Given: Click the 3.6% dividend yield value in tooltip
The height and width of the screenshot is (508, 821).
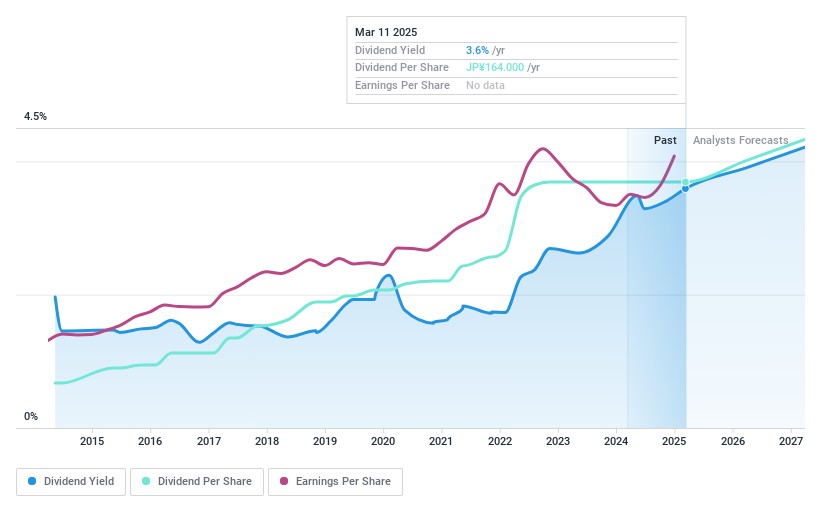Looking at the screenshot, I should click(x=477, y=50).
